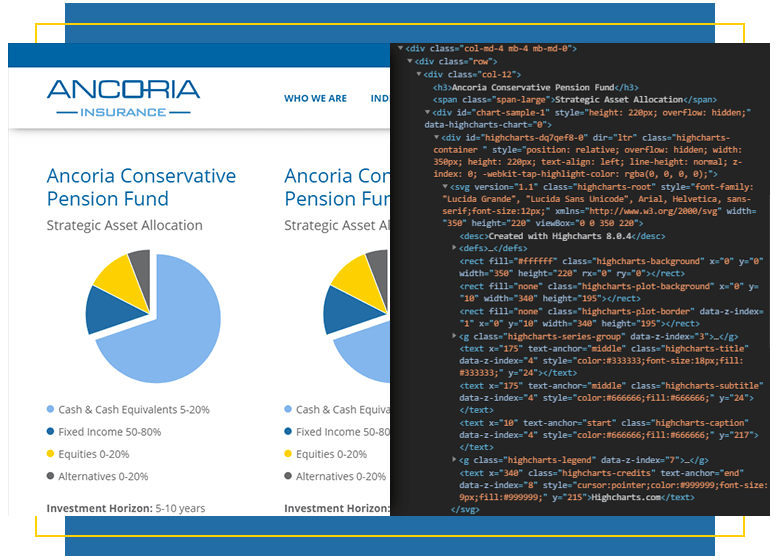
Task: Select the closing /svg tag line
Action: click(465, 509)
